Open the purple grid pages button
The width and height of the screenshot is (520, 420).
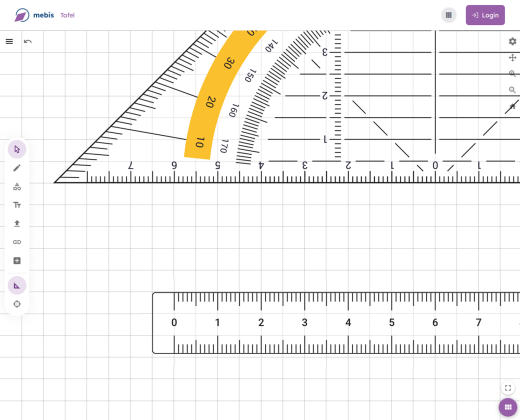tap(508, 407)
